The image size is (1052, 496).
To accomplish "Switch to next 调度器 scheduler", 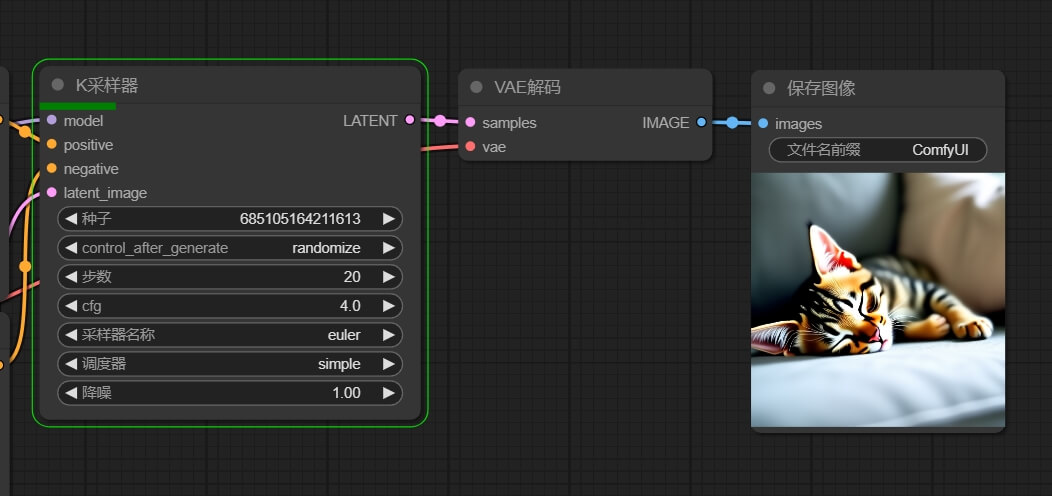I will tap(388, 364).
